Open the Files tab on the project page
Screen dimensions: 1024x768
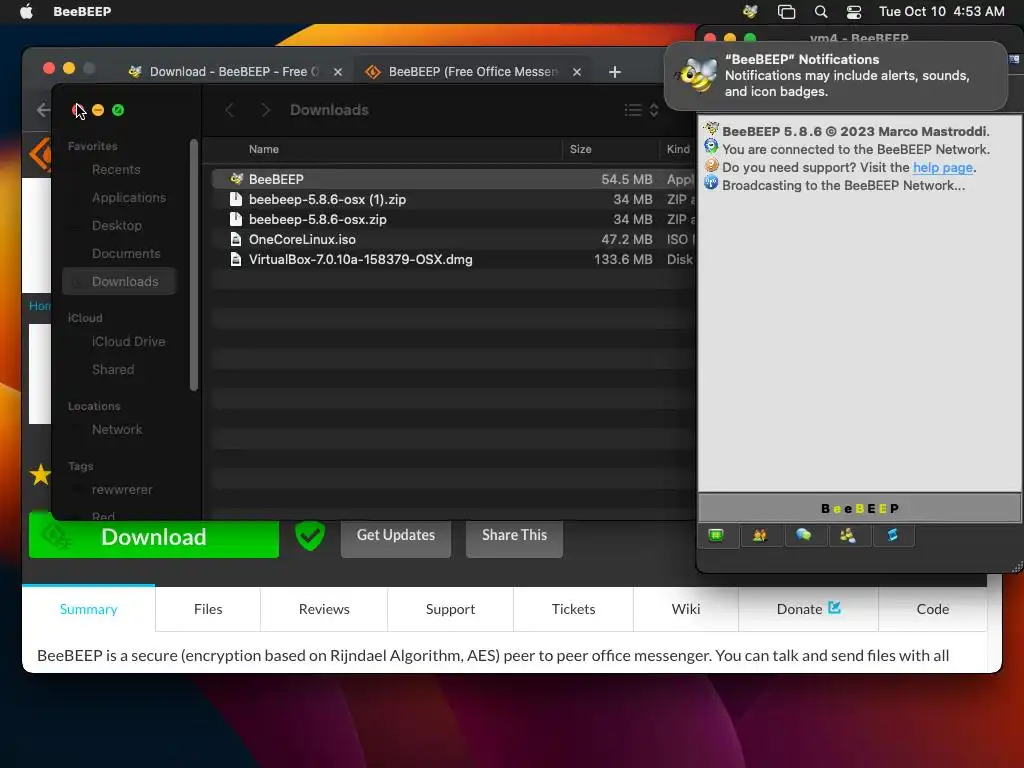pos(208,609)
